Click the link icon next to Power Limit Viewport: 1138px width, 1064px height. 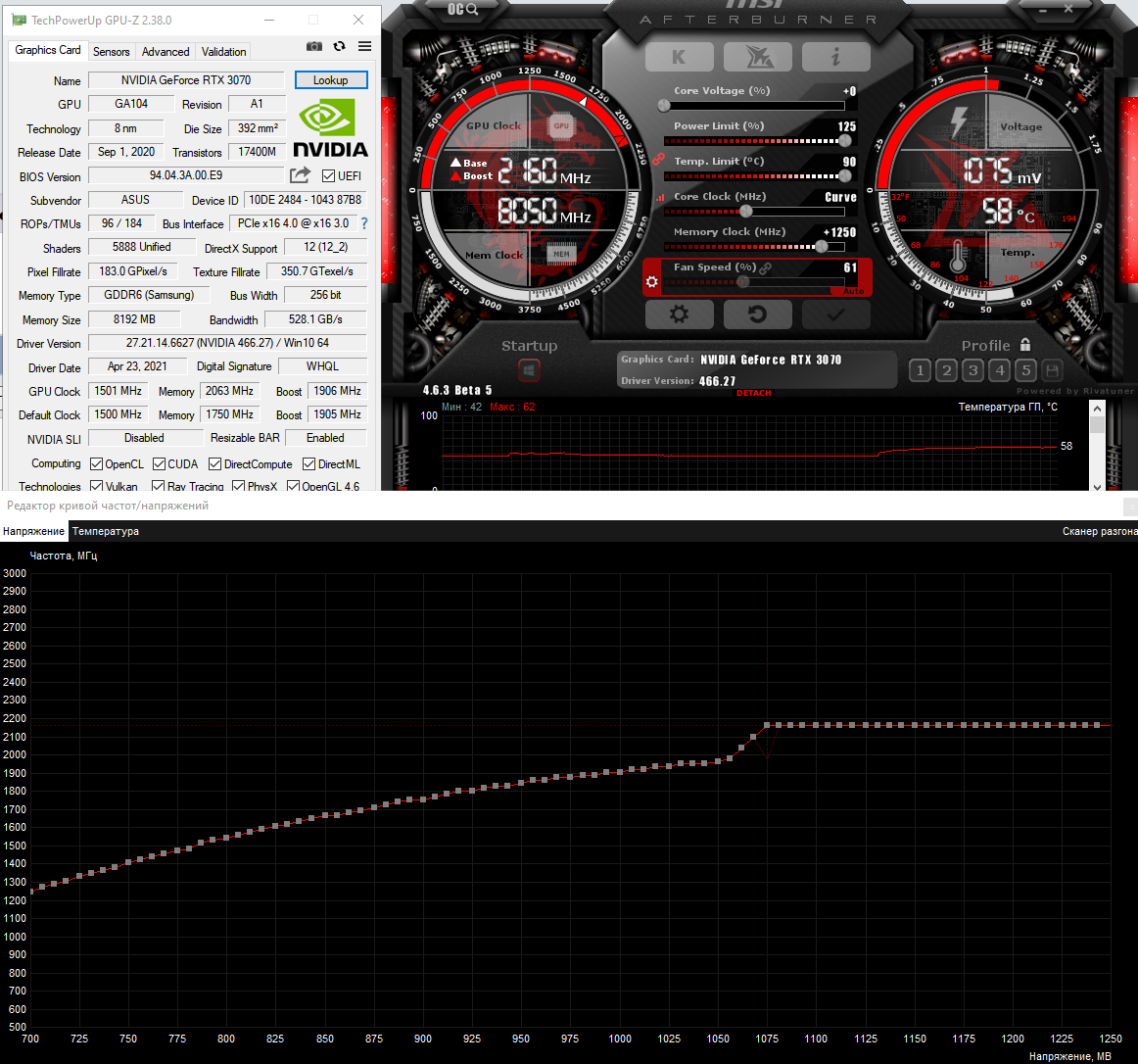tap(658, 159)
